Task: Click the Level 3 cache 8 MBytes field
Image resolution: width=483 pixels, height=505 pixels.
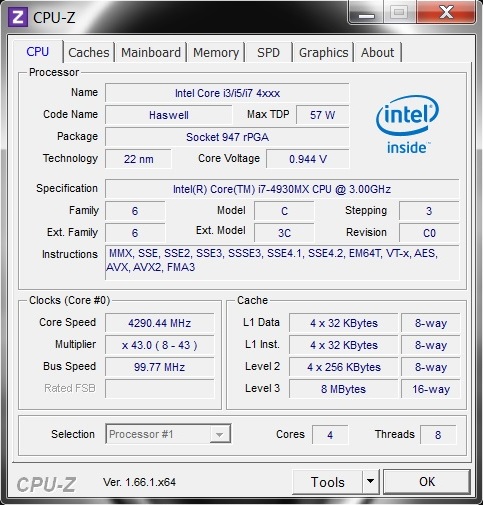Action: pyautogui.click(x=343, y=389)
